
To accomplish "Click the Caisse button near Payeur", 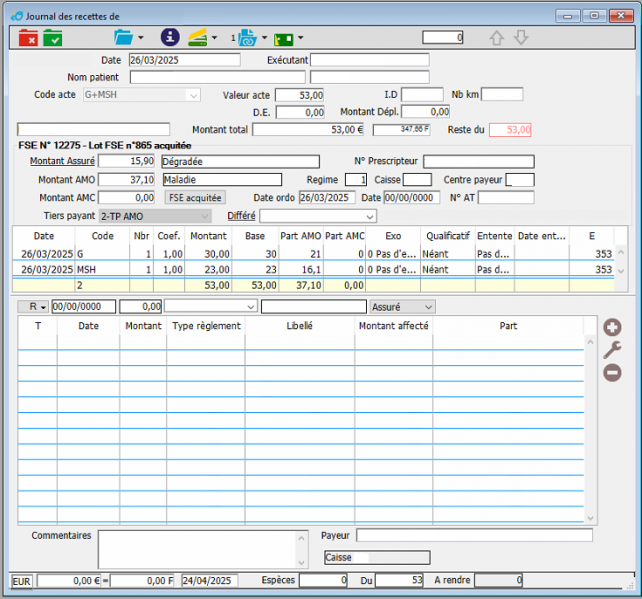I will pyautogui.click(x=376, y=558).
